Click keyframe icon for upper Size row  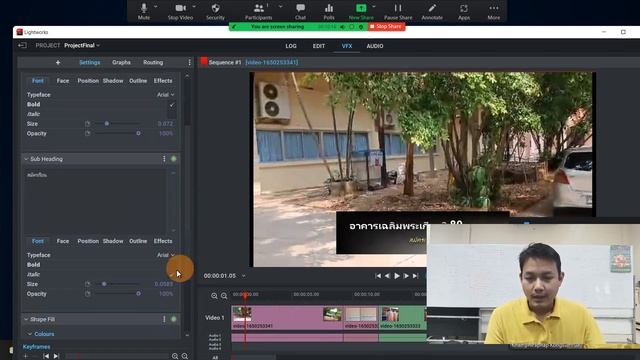coord(87,124)
